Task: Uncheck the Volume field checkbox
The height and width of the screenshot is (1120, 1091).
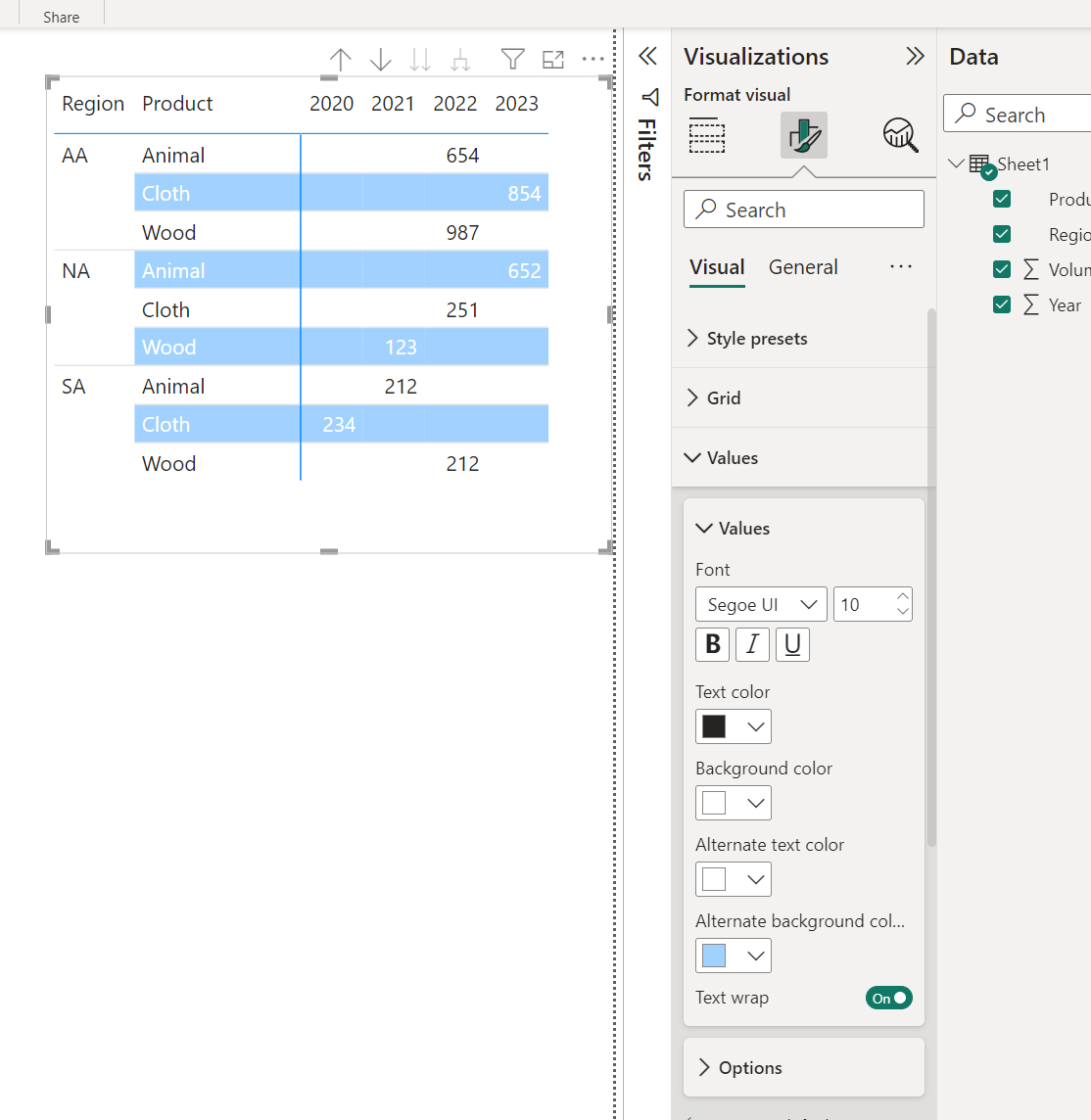Action: point(1002,269)
